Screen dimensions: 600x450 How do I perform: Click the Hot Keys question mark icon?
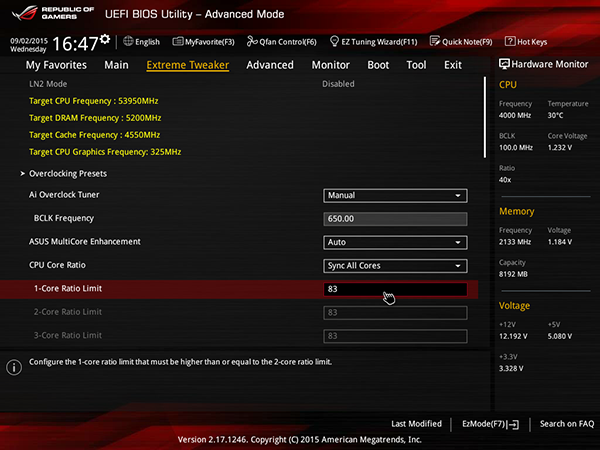coord(510,41)
